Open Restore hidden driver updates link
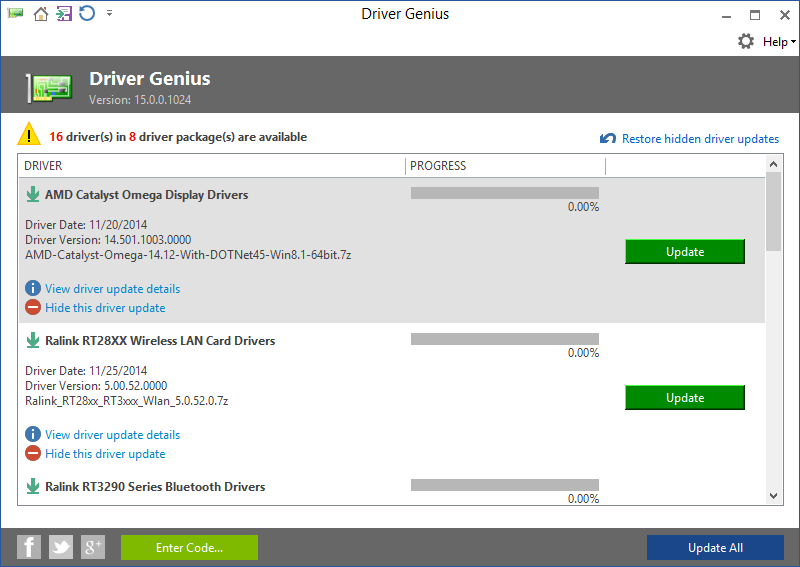The height and width of the screenshot is (567, 800). [700, 139]
